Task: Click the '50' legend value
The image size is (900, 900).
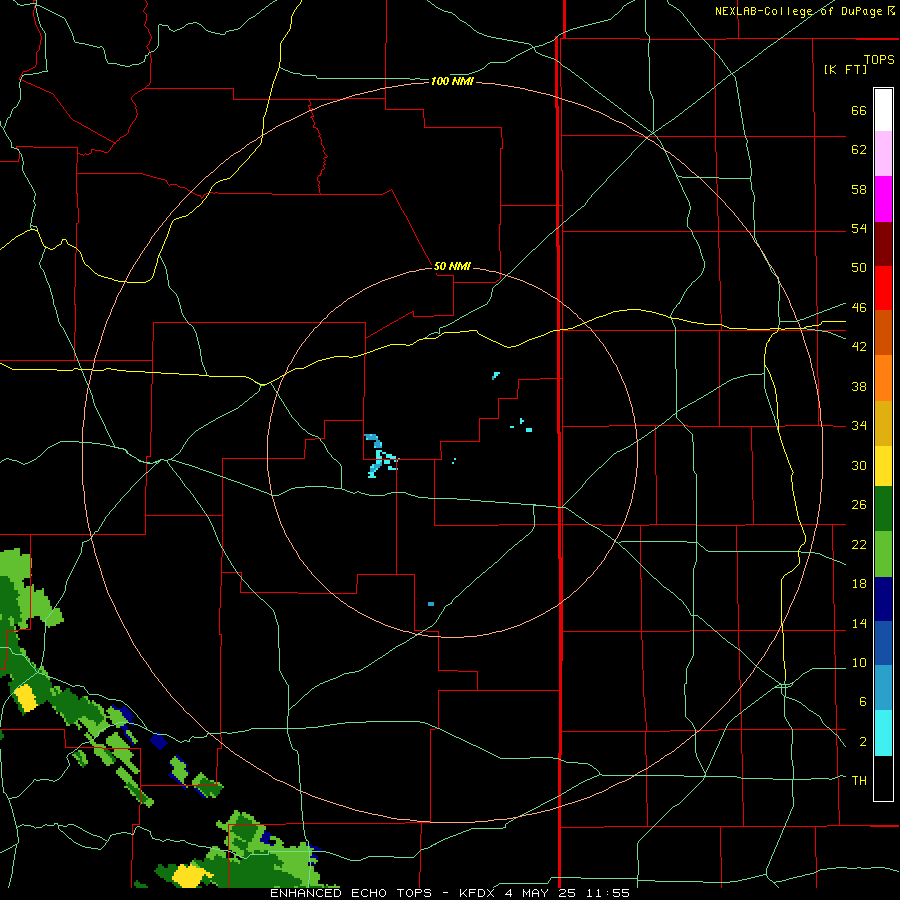Action: tap(859, 267)
